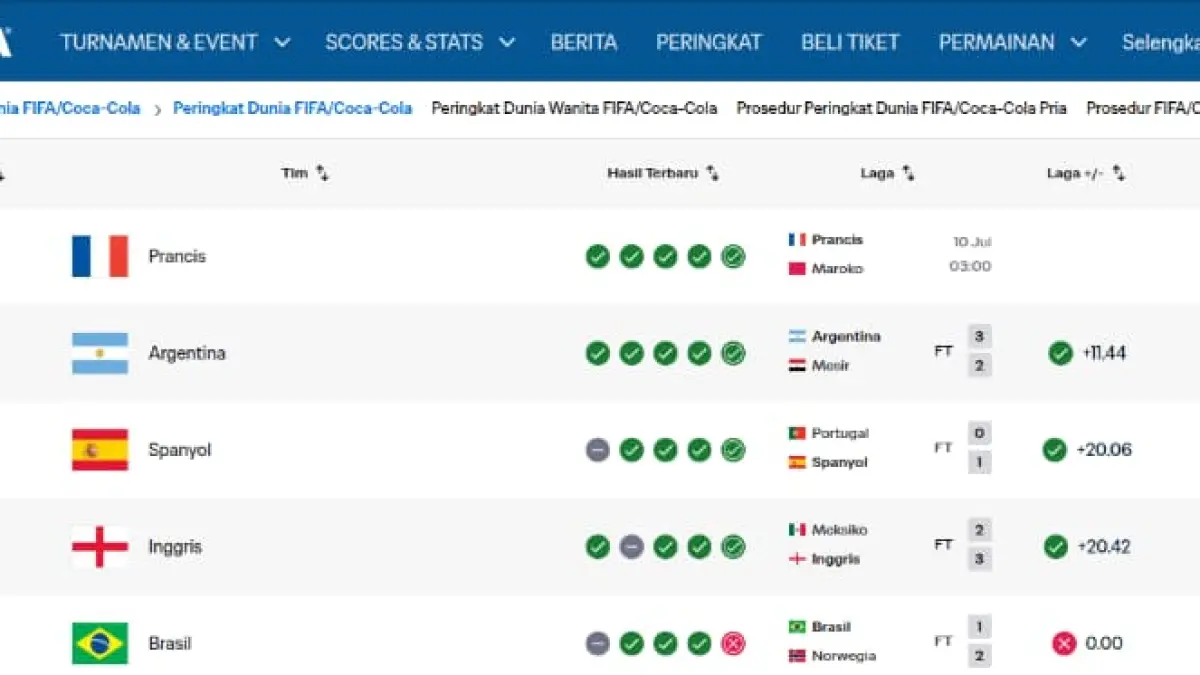This screenshot has height=675, width=1200.
Task: Open the Inggris team name
Action: pos(174,547)
